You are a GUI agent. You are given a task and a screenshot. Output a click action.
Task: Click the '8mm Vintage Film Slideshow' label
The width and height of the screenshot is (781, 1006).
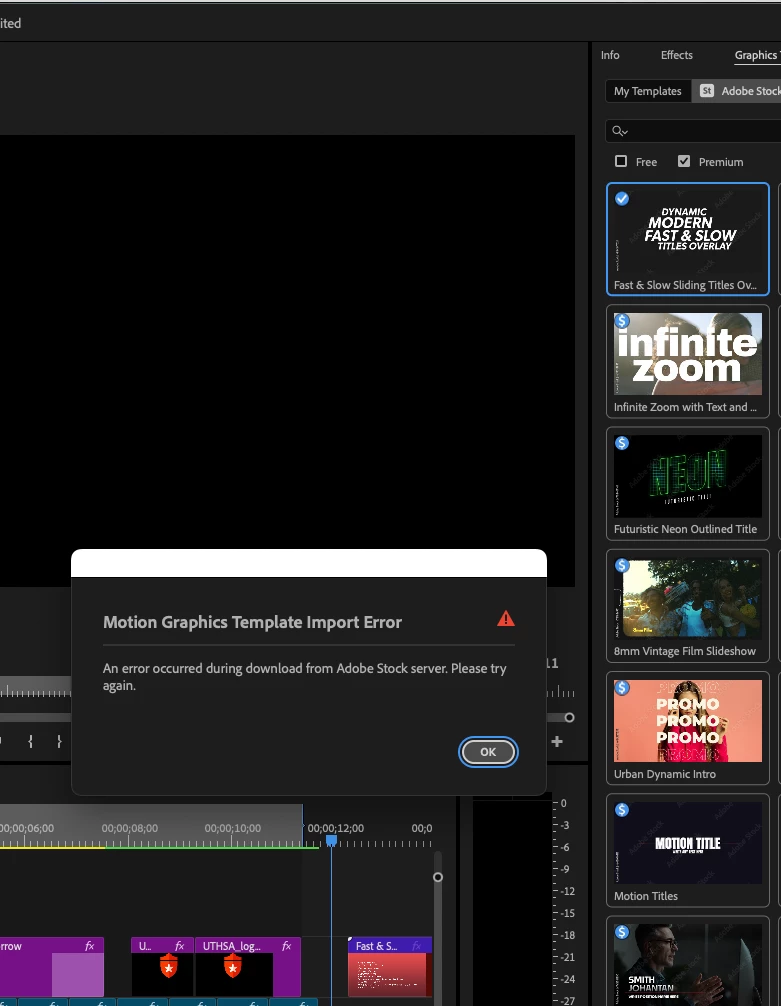(685, 651)
